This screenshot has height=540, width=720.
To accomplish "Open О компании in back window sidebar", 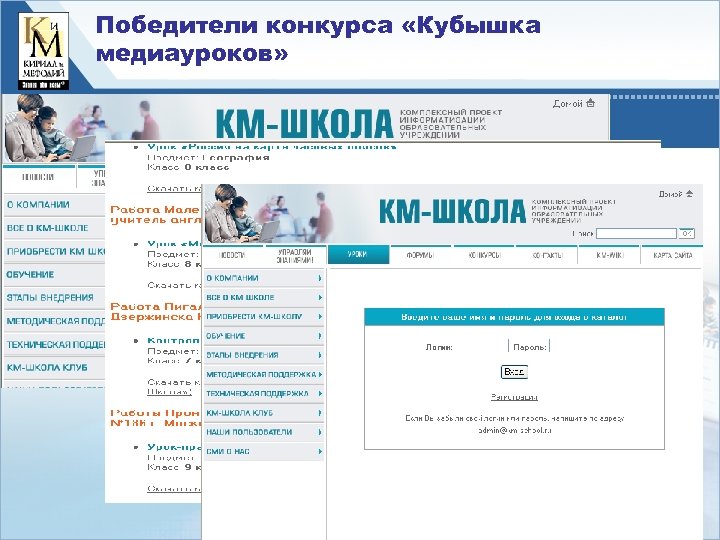I will pos(55,204).
